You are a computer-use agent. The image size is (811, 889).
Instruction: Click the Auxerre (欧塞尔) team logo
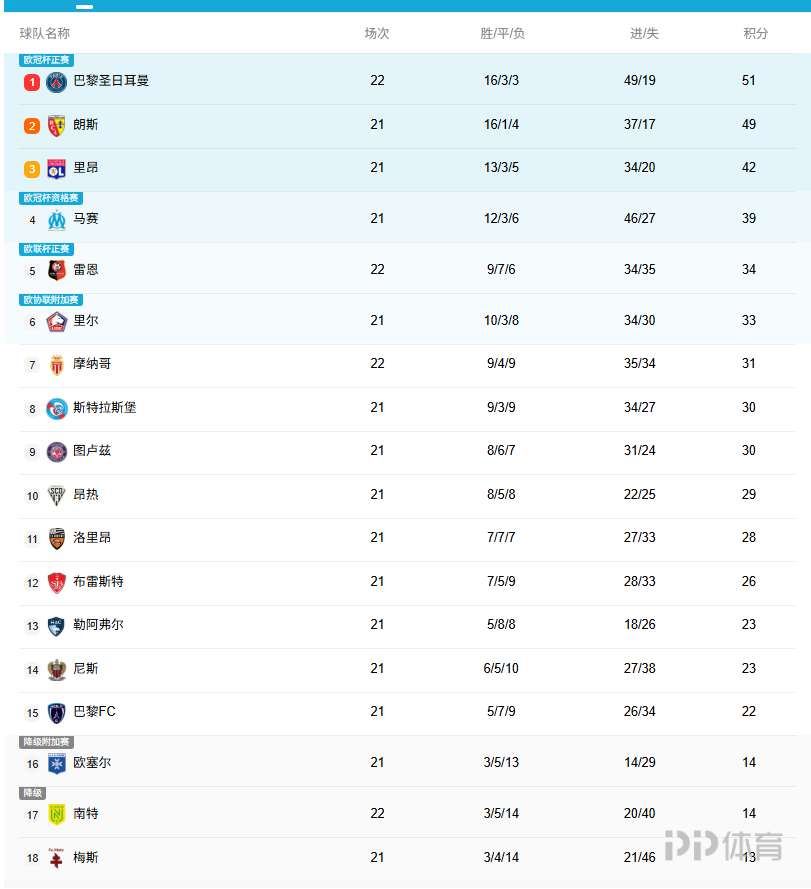pos(57,764)
